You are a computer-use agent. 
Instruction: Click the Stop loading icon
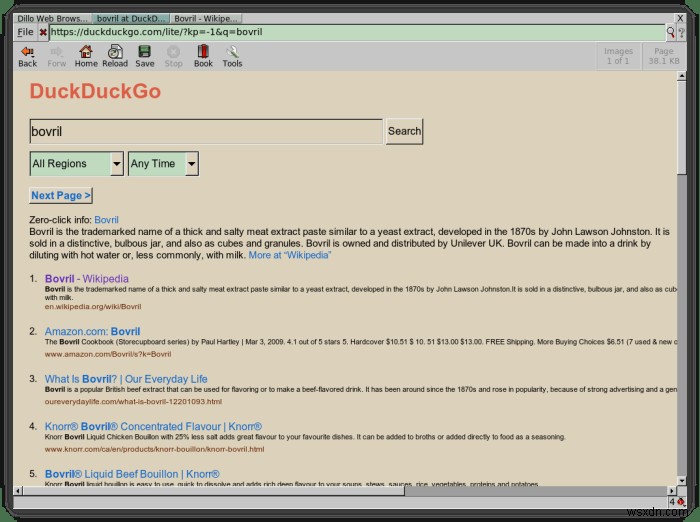coord(173,56)
